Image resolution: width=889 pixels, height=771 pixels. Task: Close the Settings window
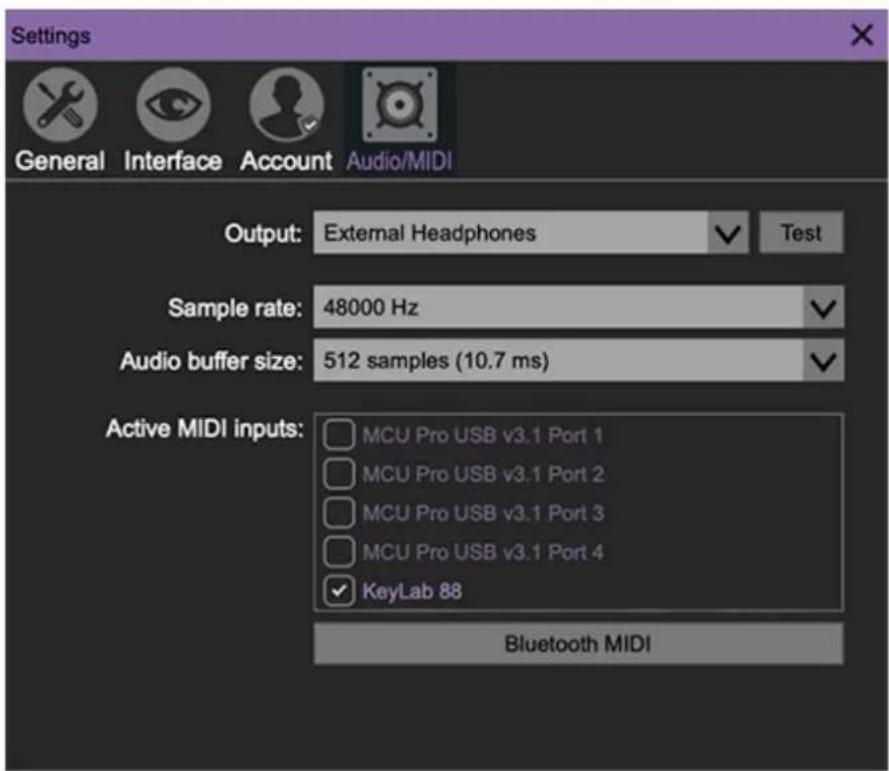tap(862, 35)
